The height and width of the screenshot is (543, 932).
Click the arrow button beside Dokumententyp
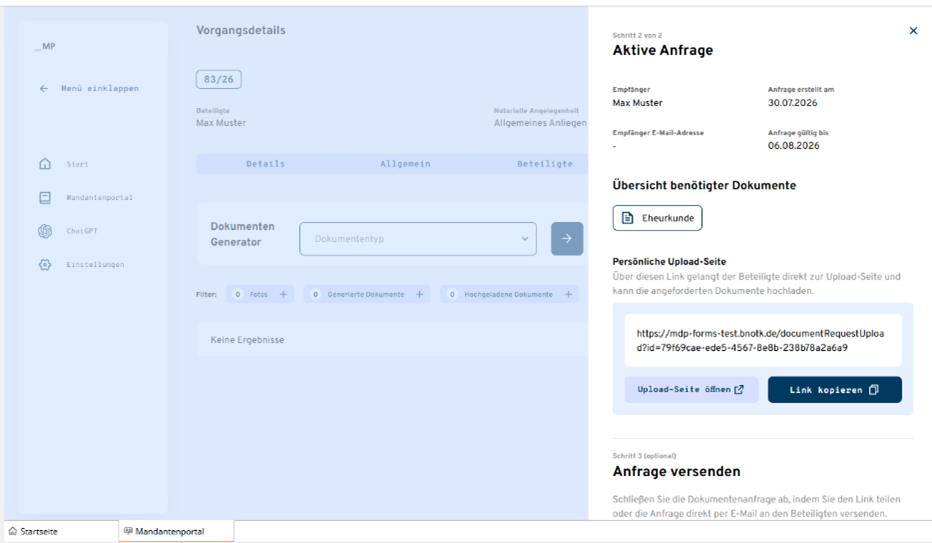(566, 239)
